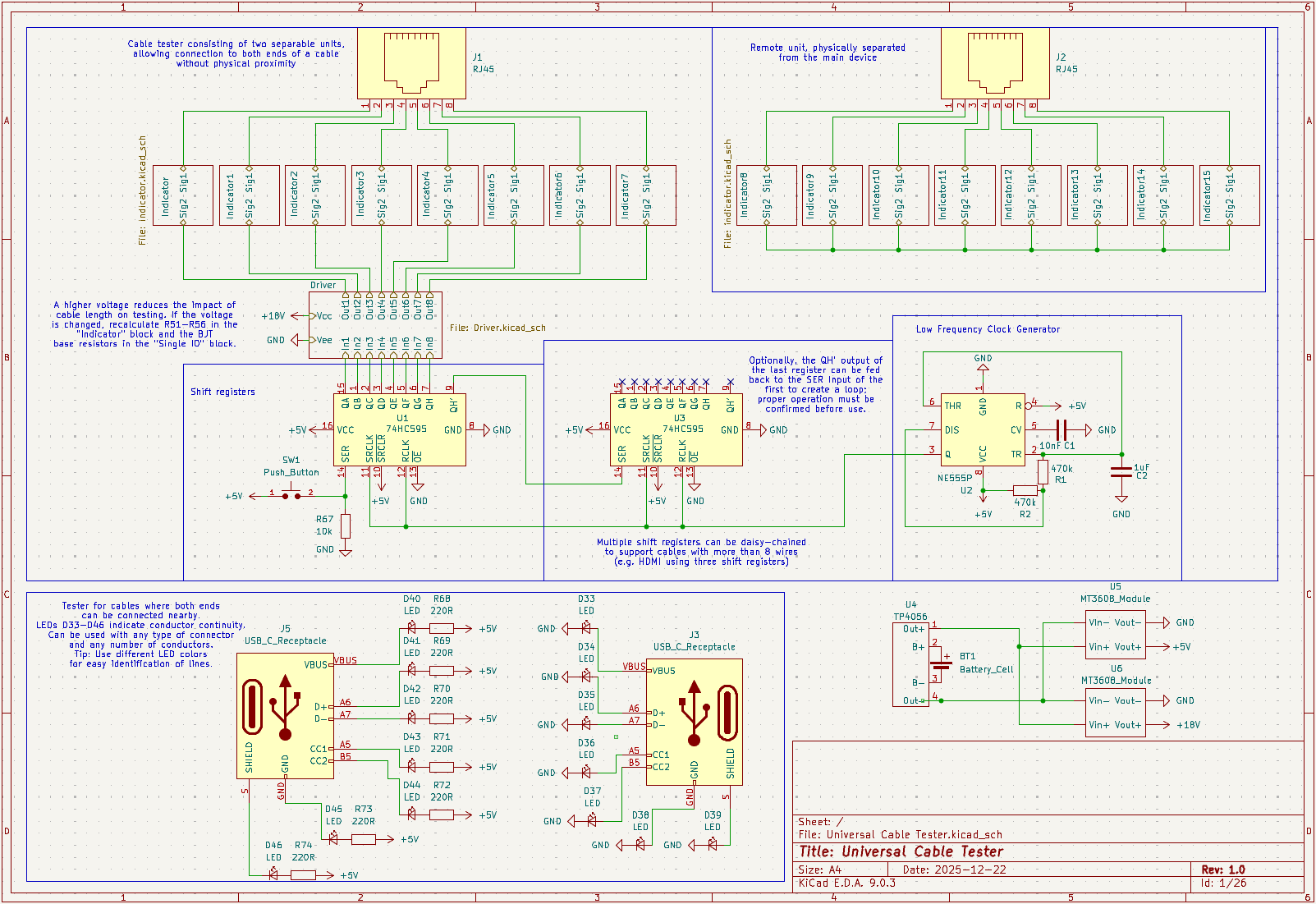The image size is (1316, 904).
Task: Select the SW1 push button symbol
Action: coord(291,493)
